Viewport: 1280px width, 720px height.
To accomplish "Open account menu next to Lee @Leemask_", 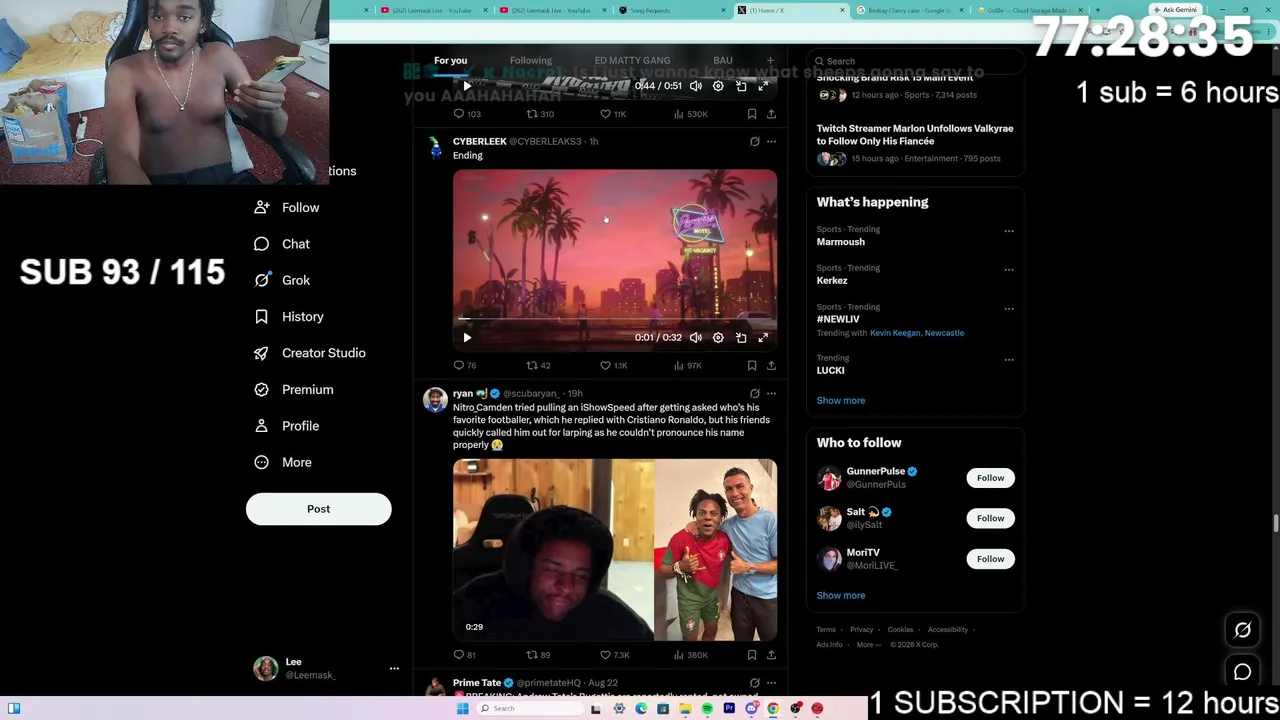I will (x=394, y=668).
